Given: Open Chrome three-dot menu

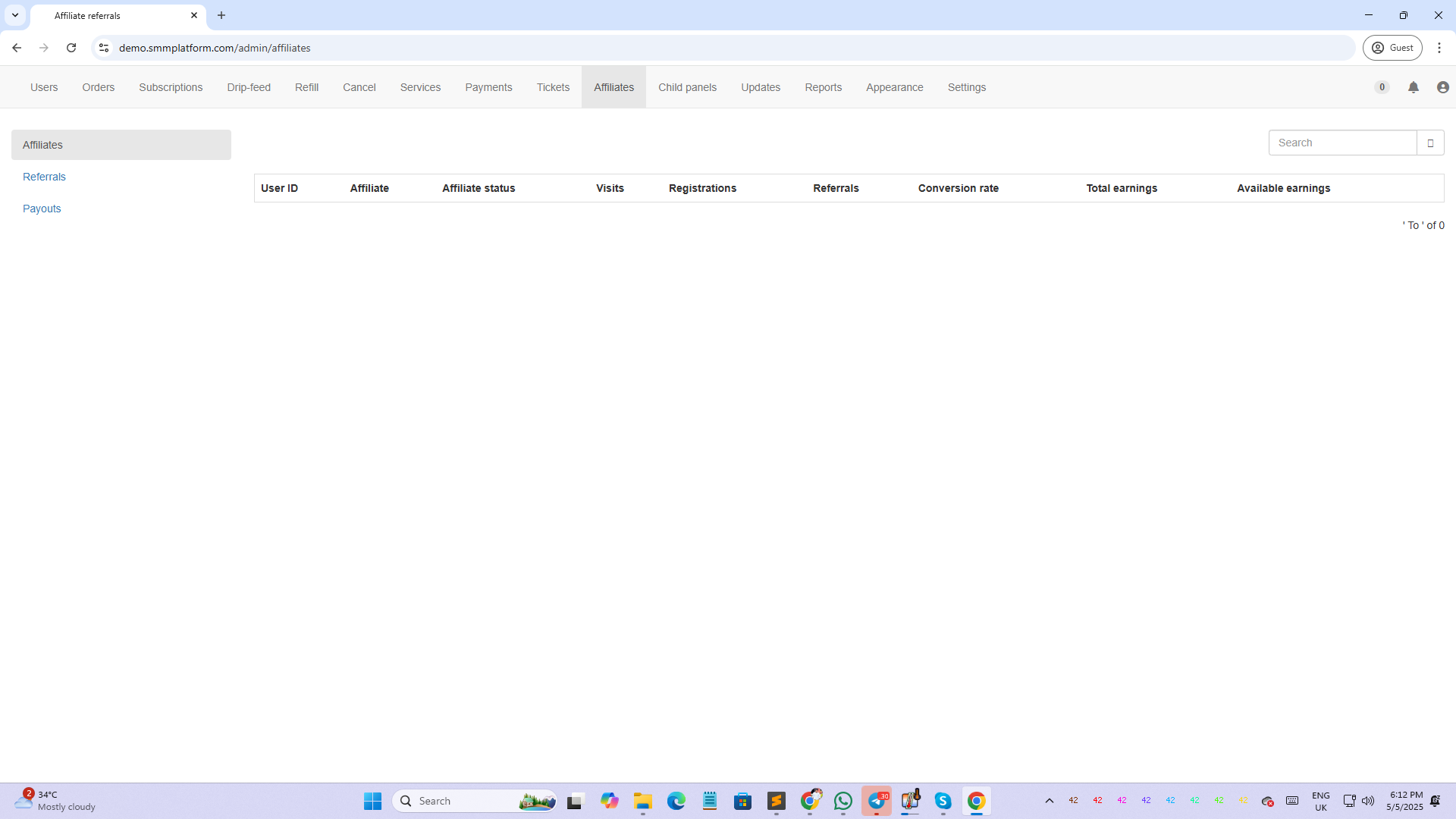Looking at the screenshot, I should 1439,48.
